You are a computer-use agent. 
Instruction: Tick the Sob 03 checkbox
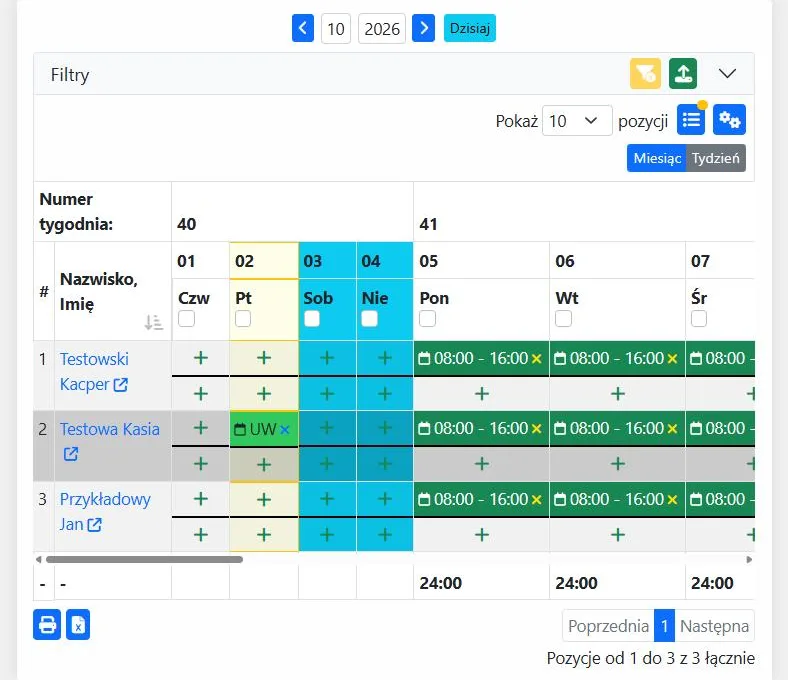tap(312, 319)
